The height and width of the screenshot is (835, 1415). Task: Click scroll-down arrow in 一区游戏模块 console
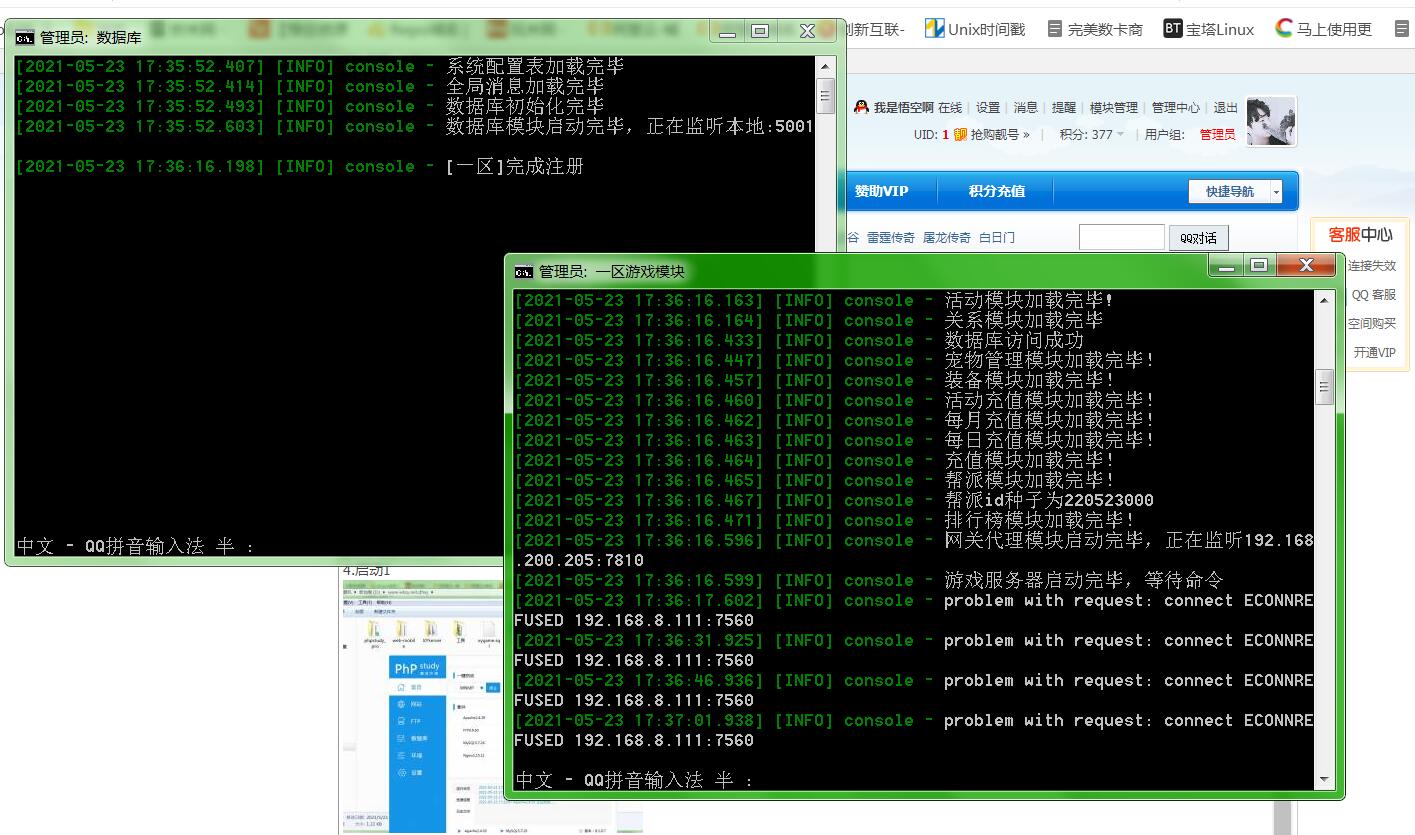pyautogui.click(x=1324, y=779)
